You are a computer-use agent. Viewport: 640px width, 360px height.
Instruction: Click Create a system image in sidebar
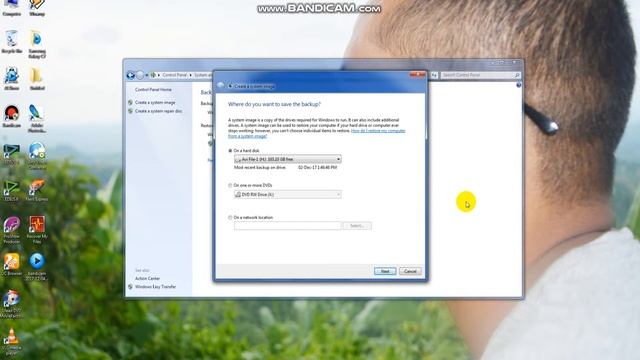coord(155,102)
